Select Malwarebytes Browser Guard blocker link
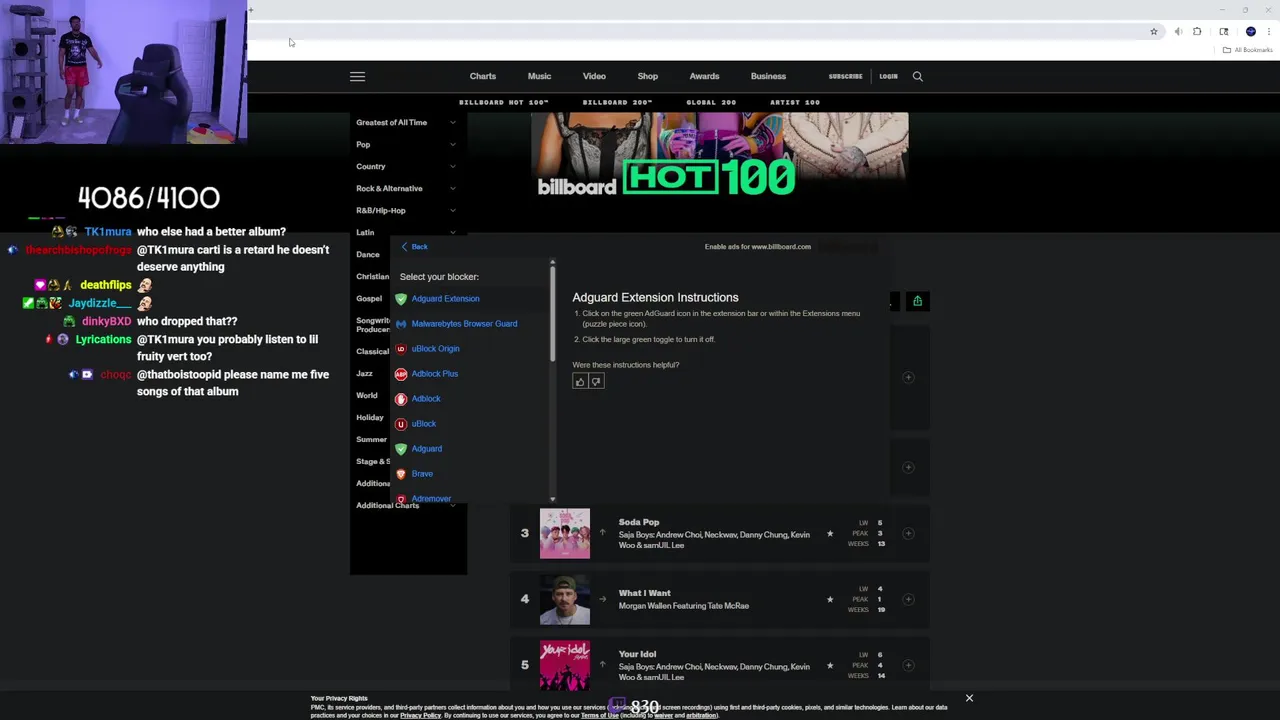The height and width of the screenshot is (720, 1280). click(x=464, y=324)
